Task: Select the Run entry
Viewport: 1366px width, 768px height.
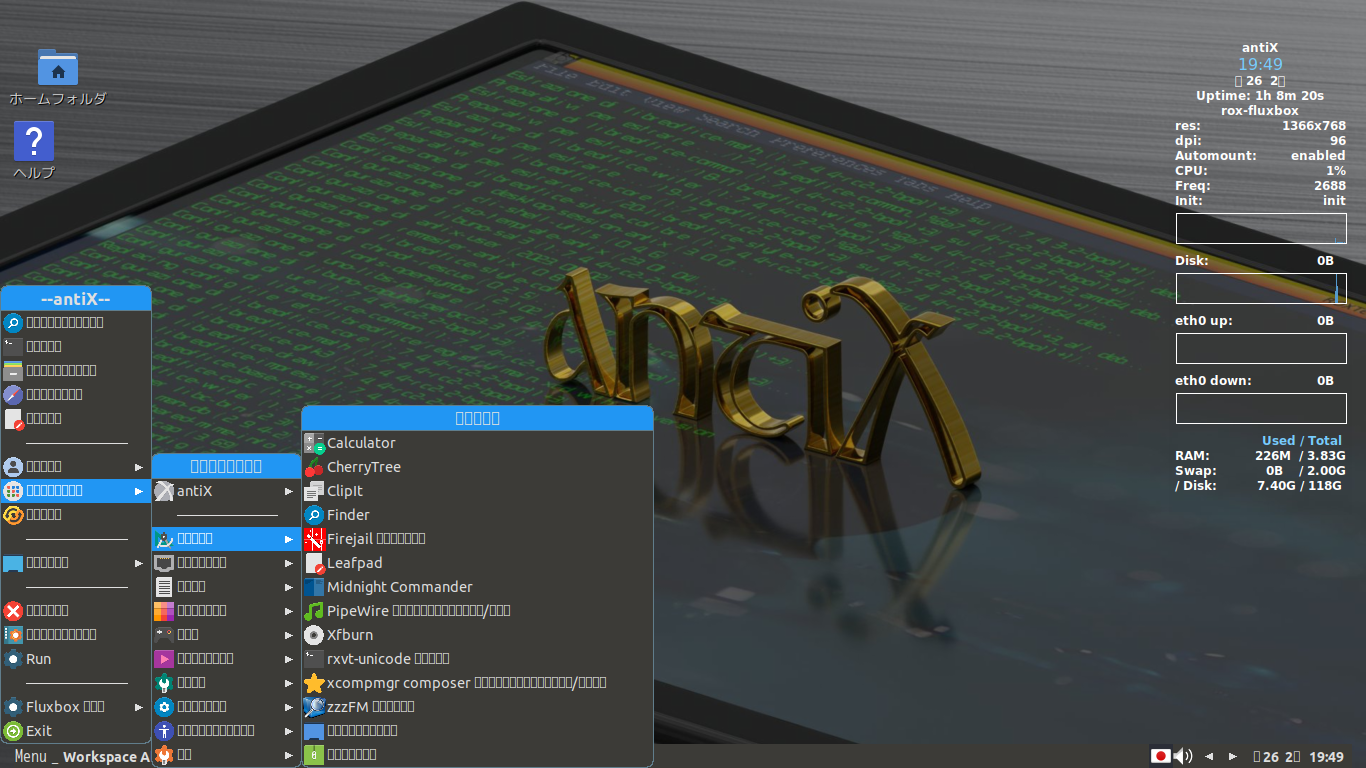Action: 76,659
